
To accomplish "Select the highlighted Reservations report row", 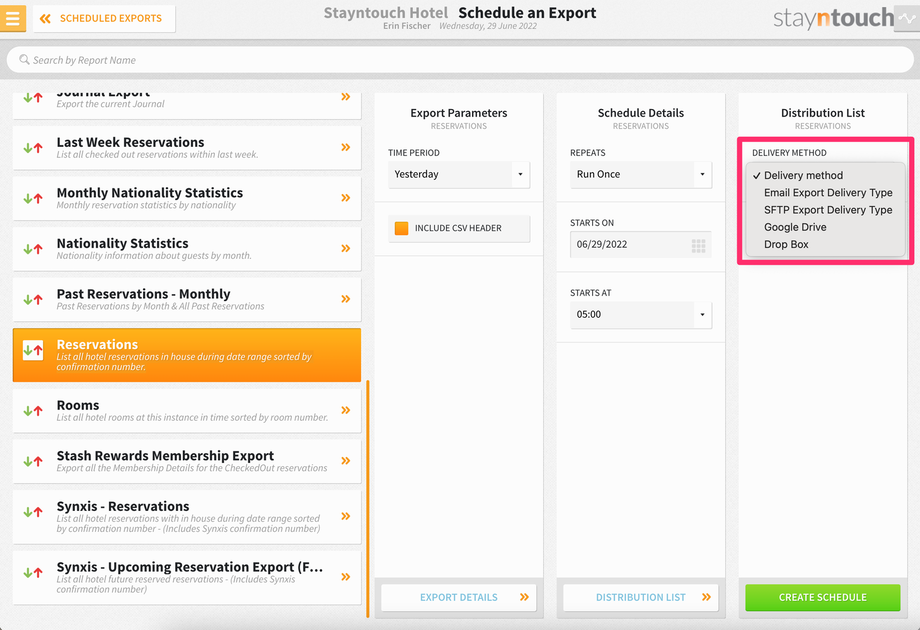I will [187, 355].
